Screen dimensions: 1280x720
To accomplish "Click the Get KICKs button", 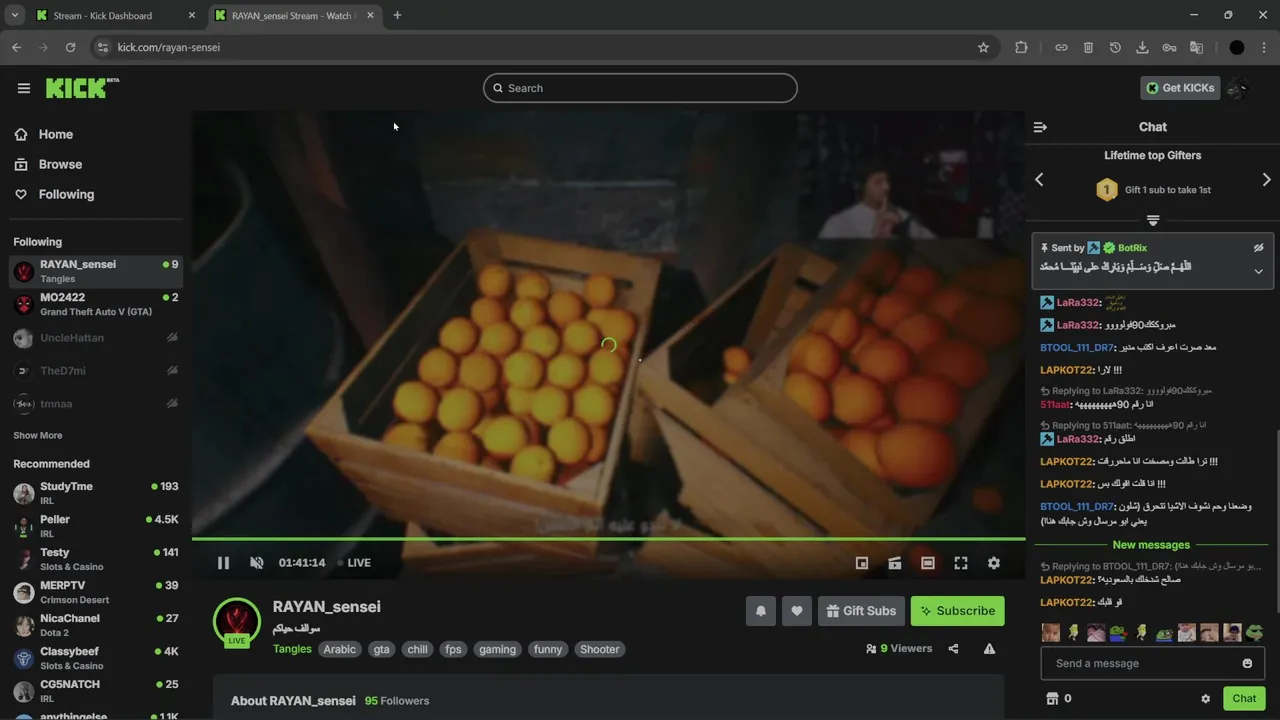I will tap(1180, 88).
